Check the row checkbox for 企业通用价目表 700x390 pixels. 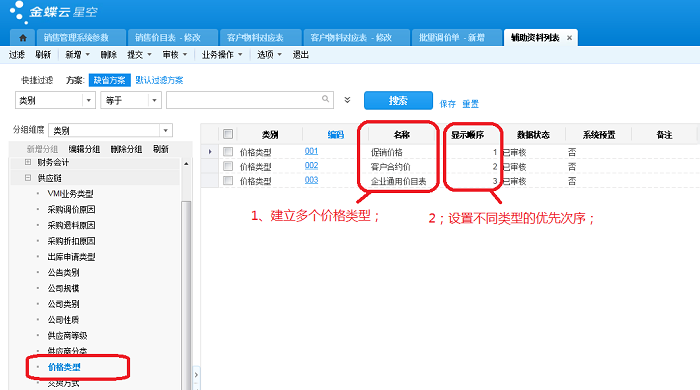[228, 180]
